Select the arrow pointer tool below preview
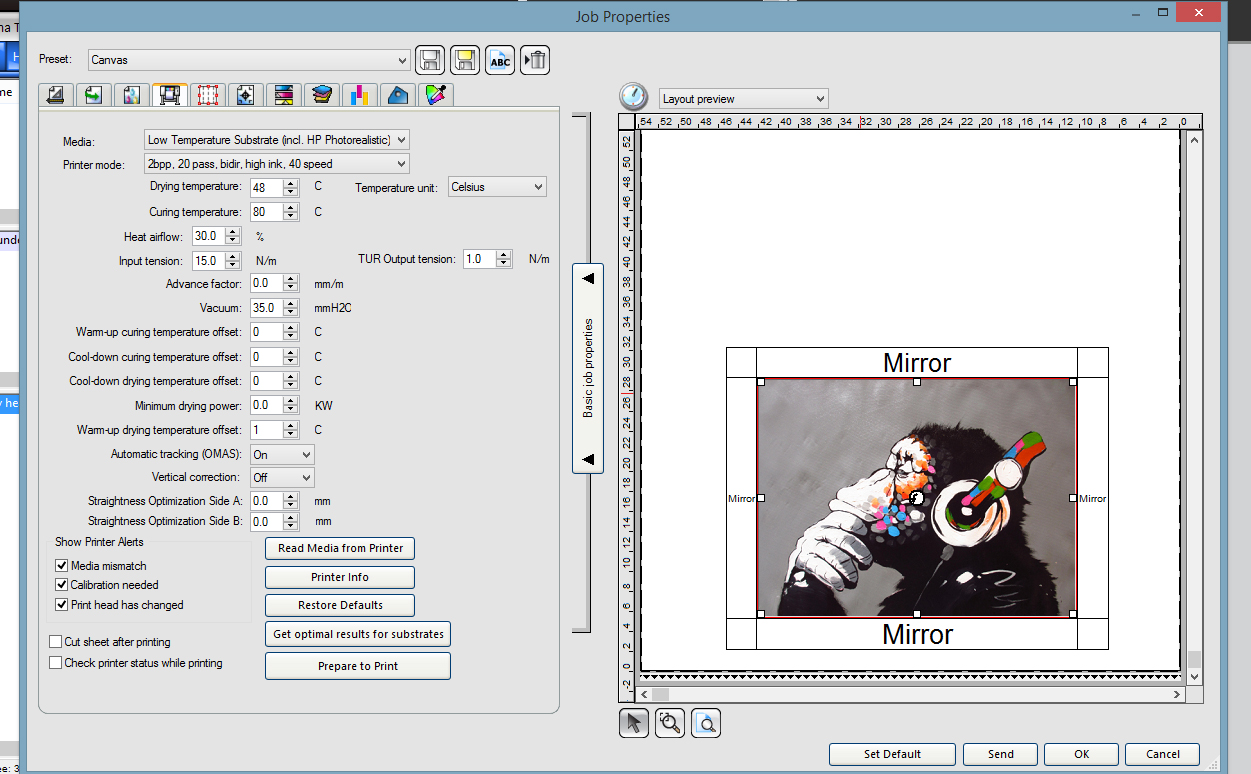 pos(634,723)
